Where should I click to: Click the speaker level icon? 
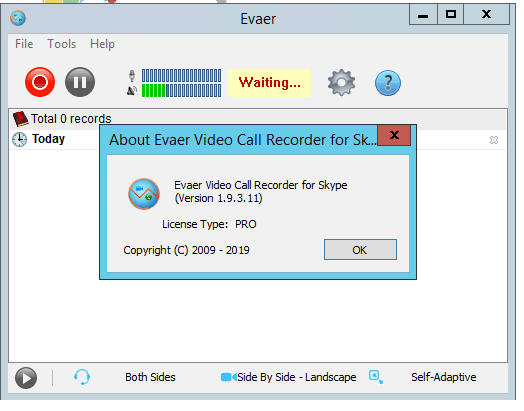click(x=132, y=91)
